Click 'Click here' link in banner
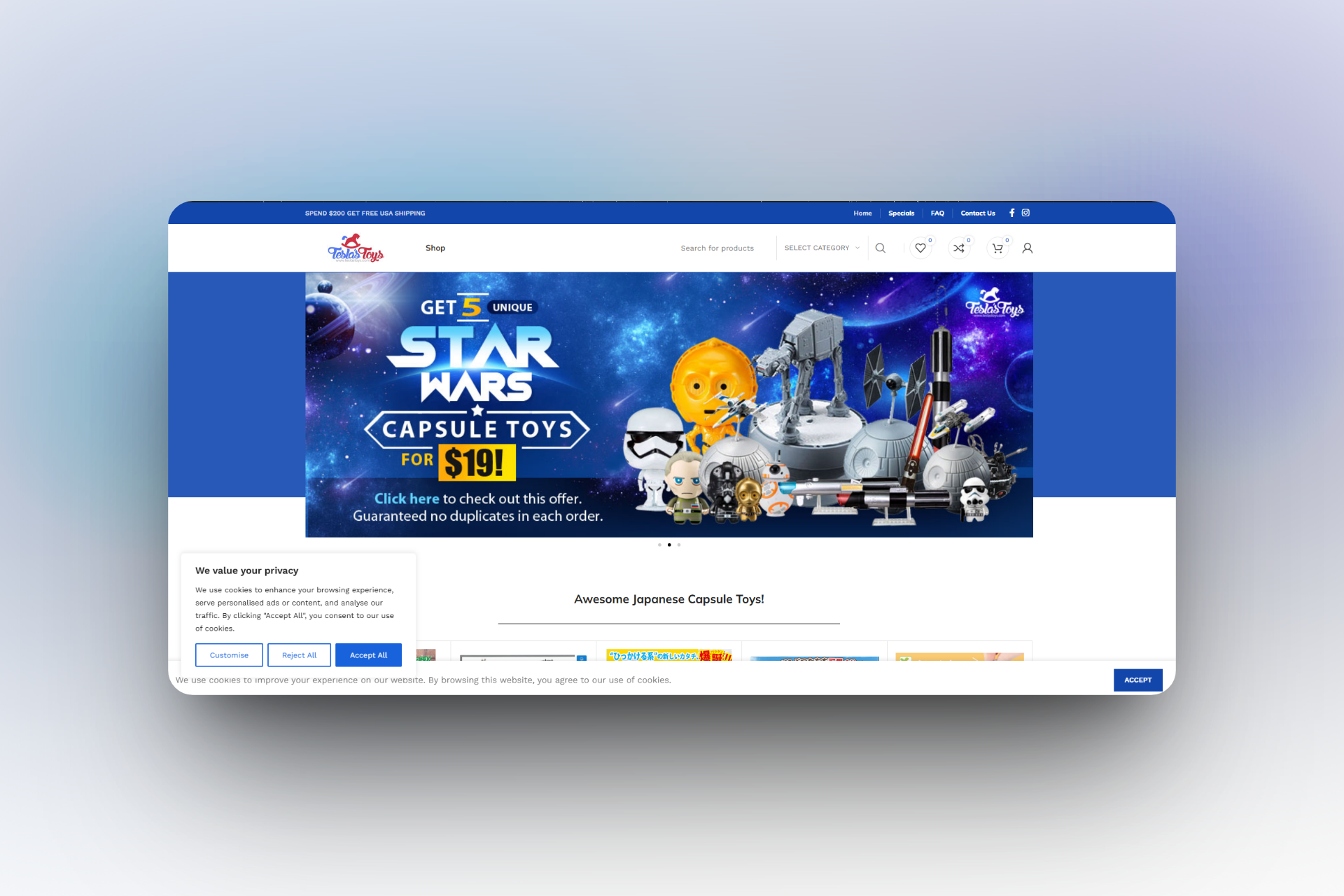This screenshot has height=896, width=1344. click(x=407, y=498)
